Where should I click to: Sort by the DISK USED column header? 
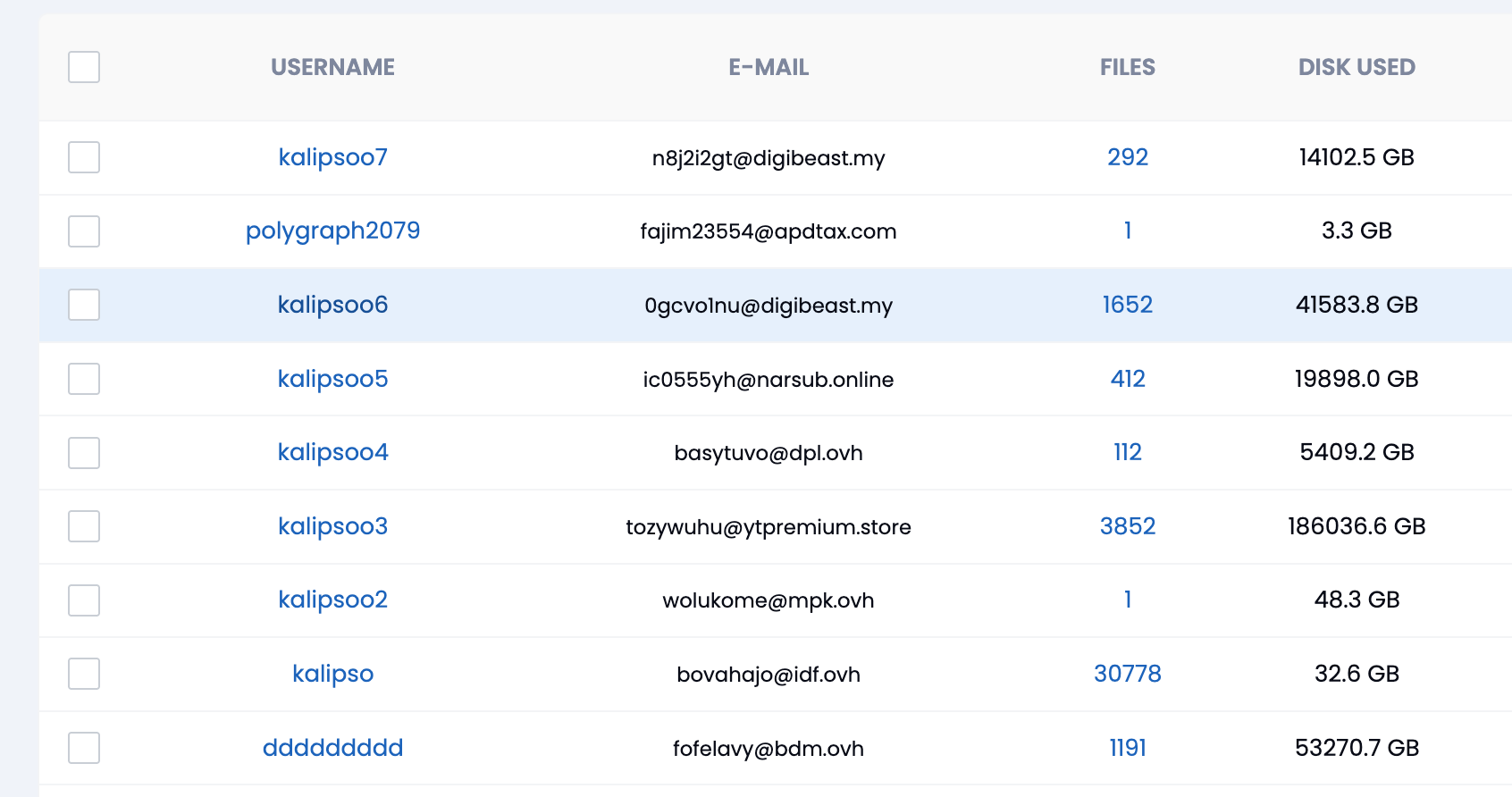pos(1357,67)
